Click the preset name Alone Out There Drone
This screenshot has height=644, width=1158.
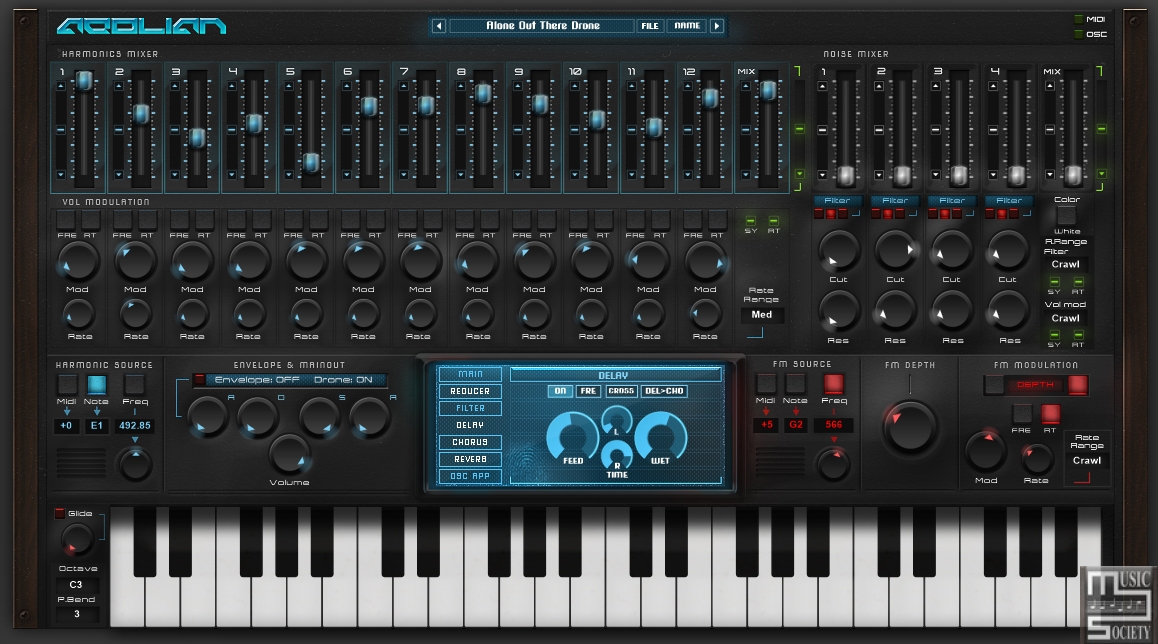pyautogui.click(x=543, y=26)
